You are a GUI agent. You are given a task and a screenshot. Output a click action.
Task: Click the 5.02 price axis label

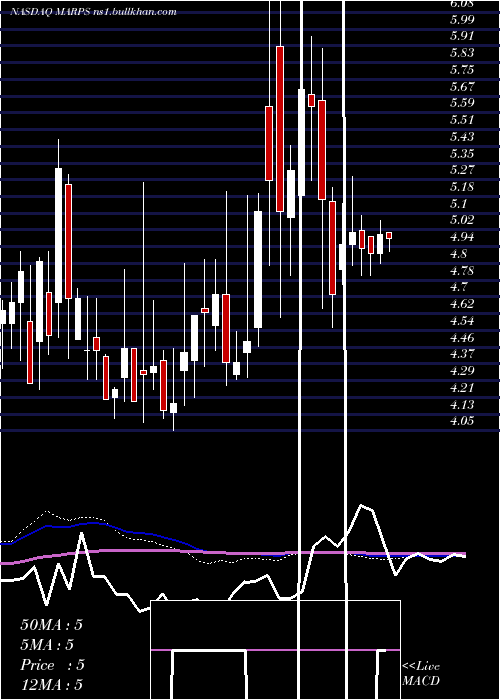tap(462, 221)
